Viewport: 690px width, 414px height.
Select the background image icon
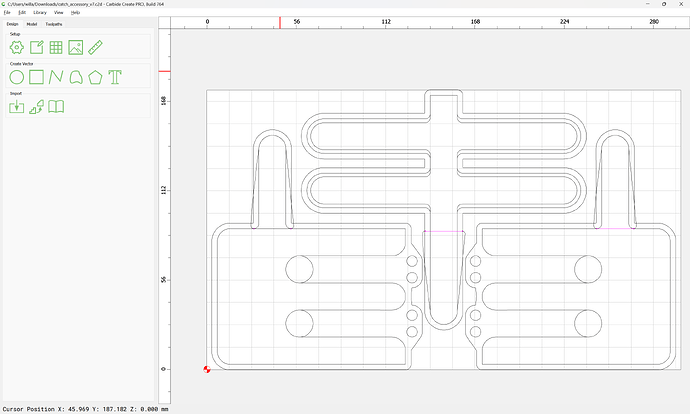(76, 48)
